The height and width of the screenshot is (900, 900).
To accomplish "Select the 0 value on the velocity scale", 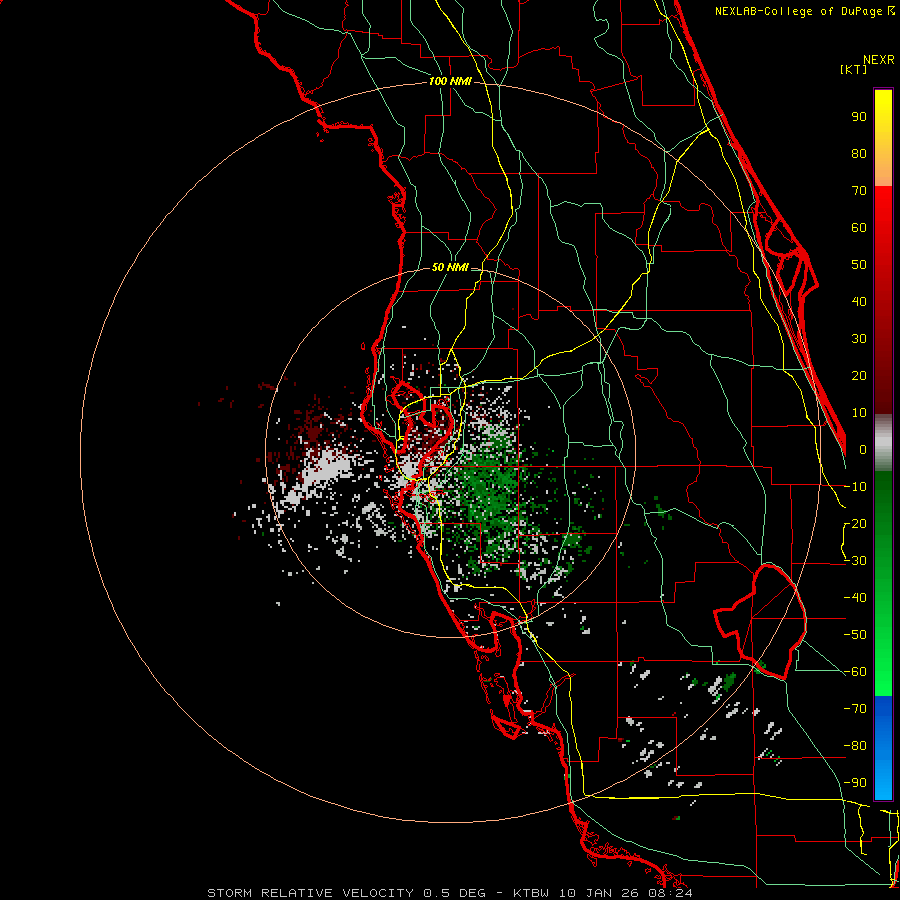I will coord(863,450).
